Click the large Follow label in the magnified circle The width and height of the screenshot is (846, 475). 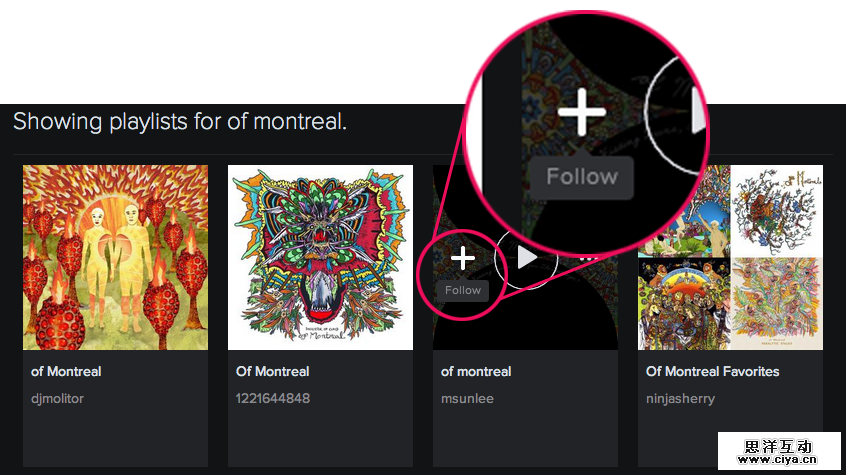pos(582,177)
